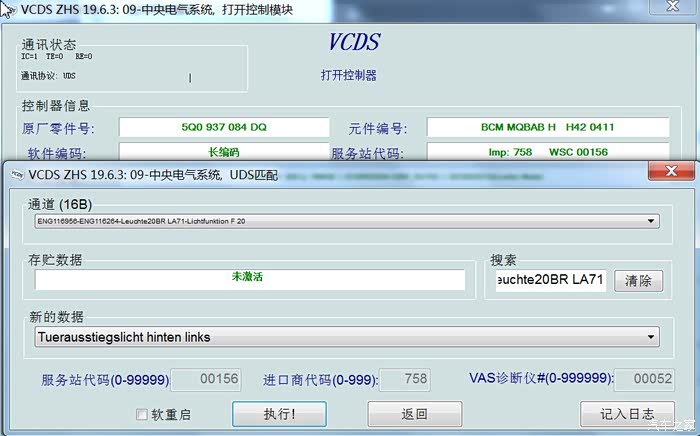Click into the 搜索 input field
Screen dimensions: 700x436
point(551,280)
